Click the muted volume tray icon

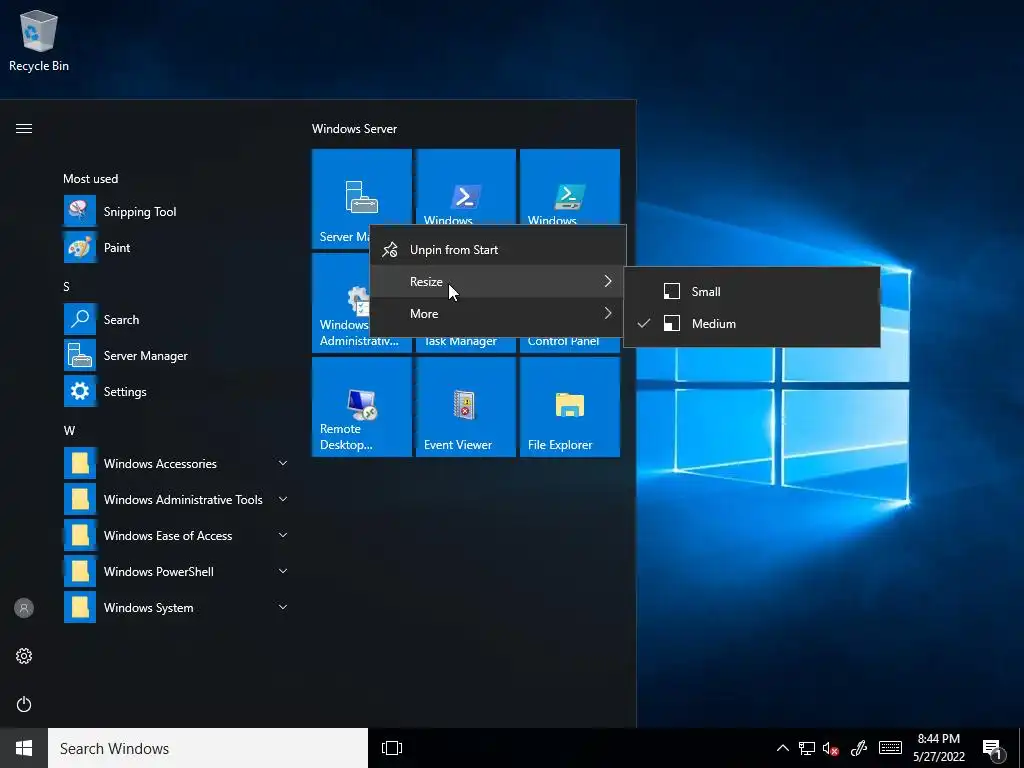click(x=831, y=748)
